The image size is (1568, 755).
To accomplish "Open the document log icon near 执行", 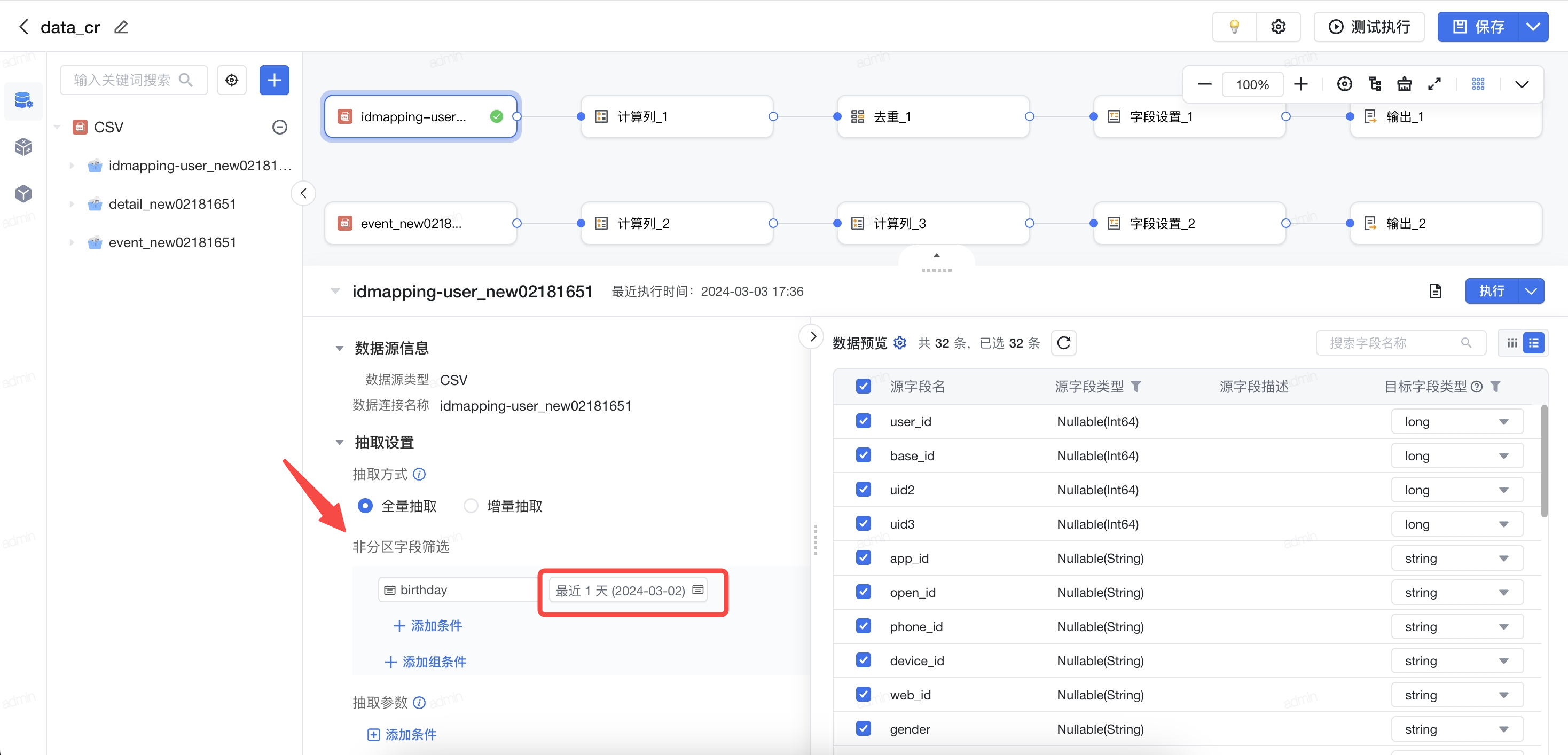I will tap(1436, 291).
